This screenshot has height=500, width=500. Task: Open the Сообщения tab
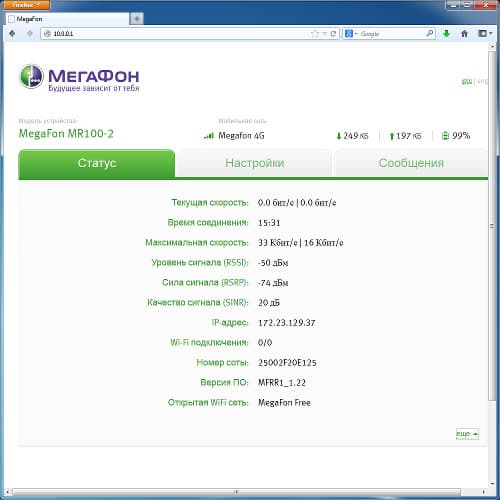(411, 163)
